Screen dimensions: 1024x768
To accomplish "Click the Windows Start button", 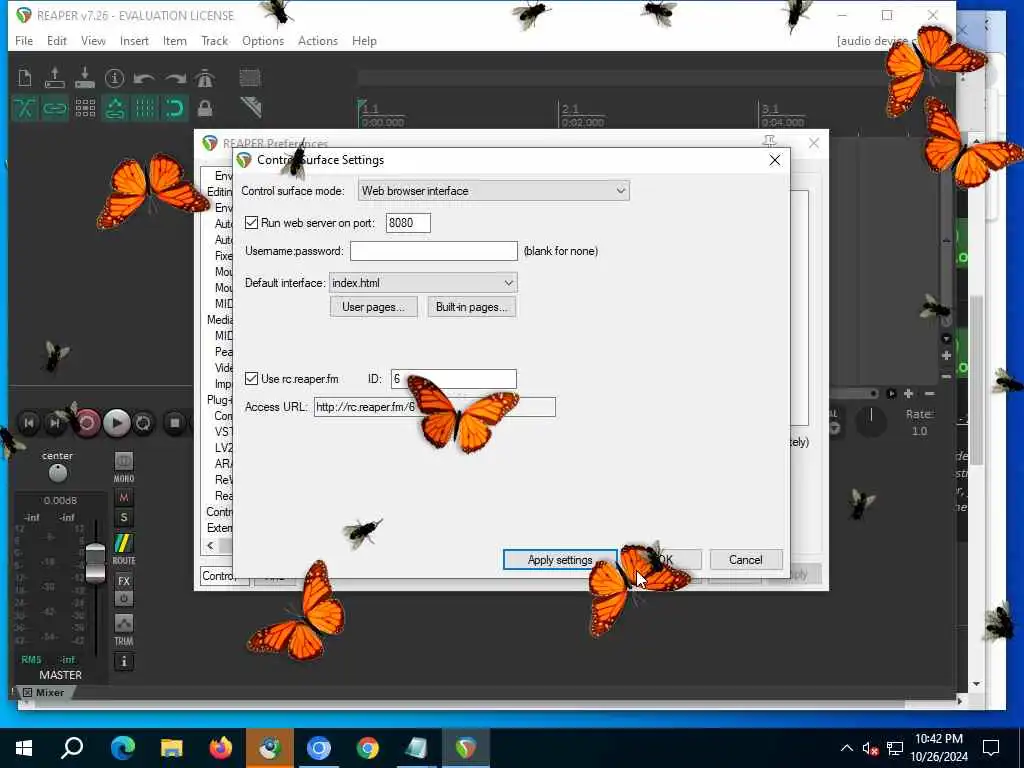I will tap(24, 748).
